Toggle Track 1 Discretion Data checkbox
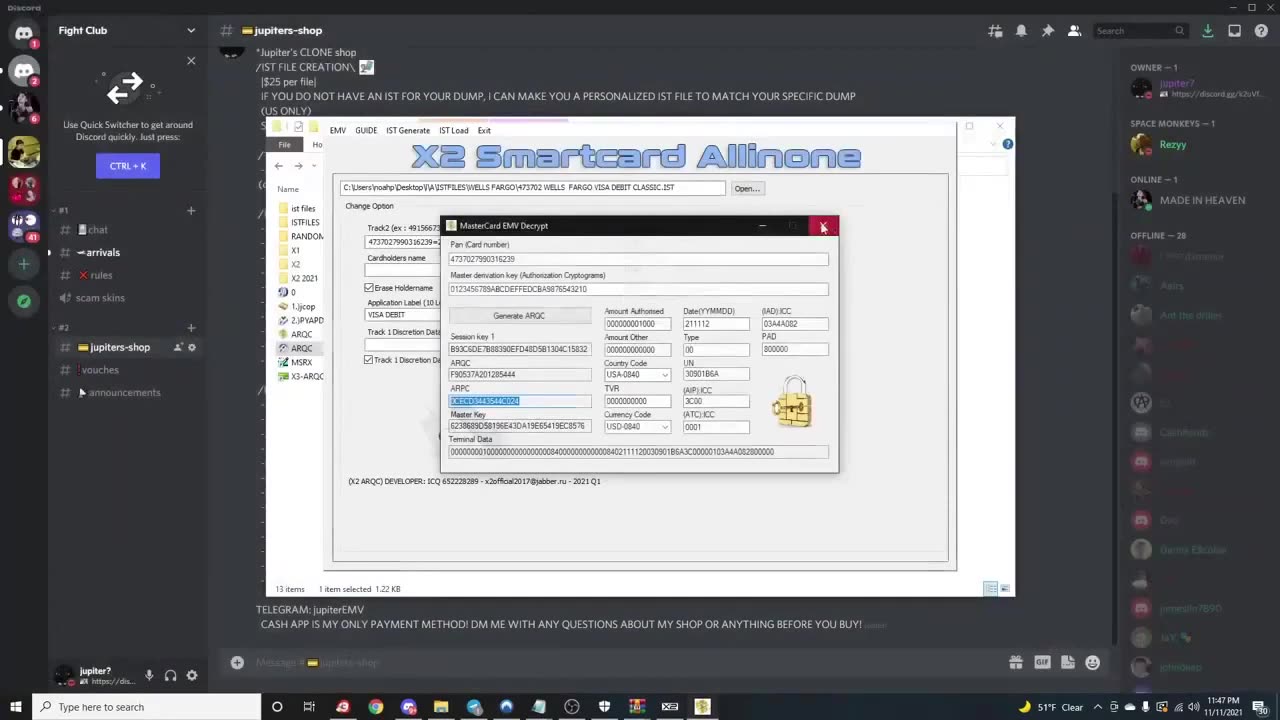This screenshot has height=720, width=1280. (x=369, y=360)
